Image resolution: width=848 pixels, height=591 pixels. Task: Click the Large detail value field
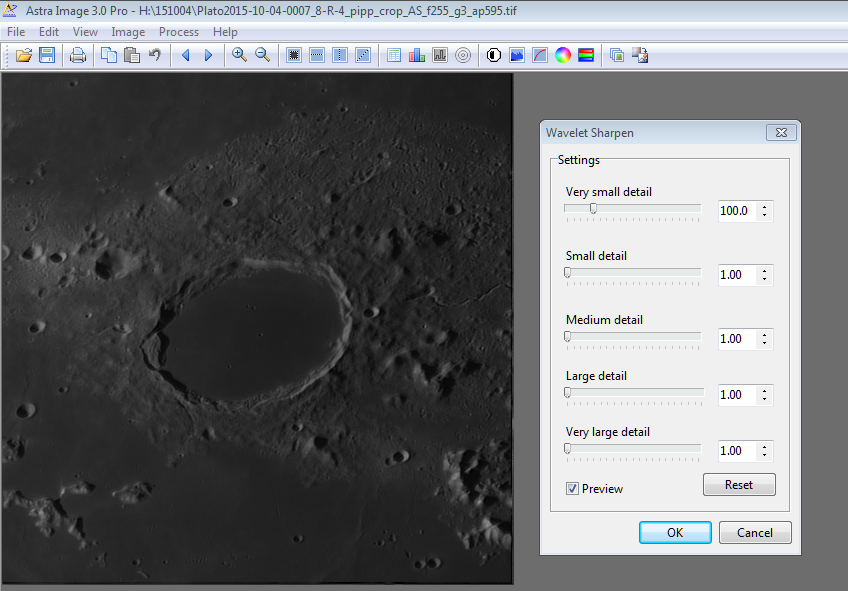click(x=737, y=395)
